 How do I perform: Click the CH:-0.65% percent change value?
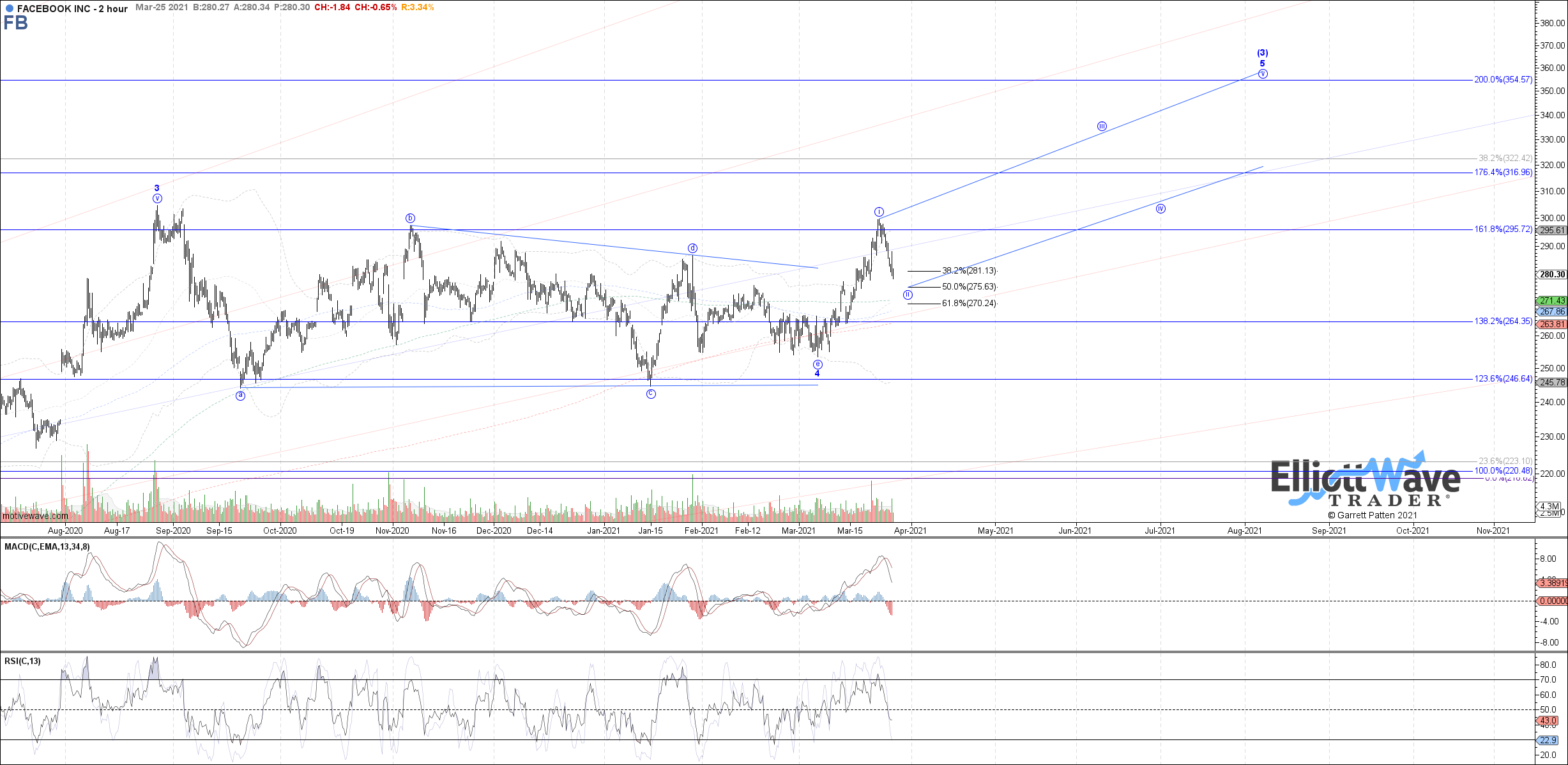coord(376,8)
